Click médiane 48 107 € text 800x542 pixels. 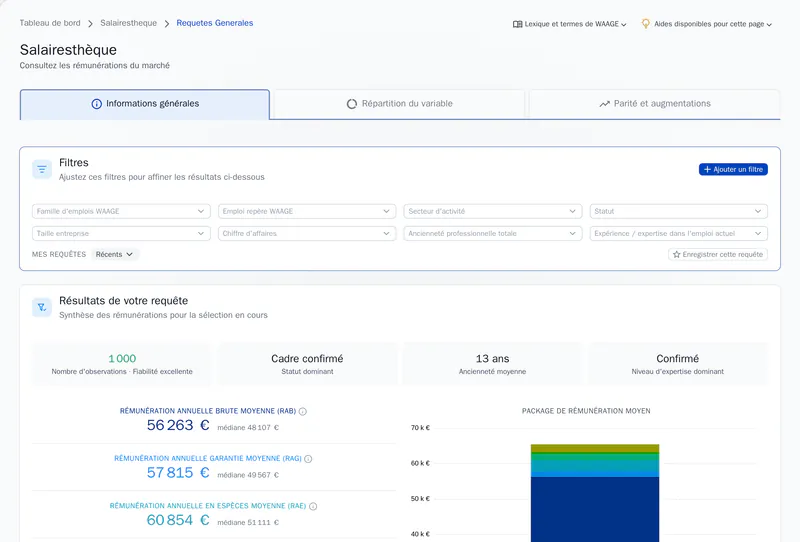(x=248, y=428)
